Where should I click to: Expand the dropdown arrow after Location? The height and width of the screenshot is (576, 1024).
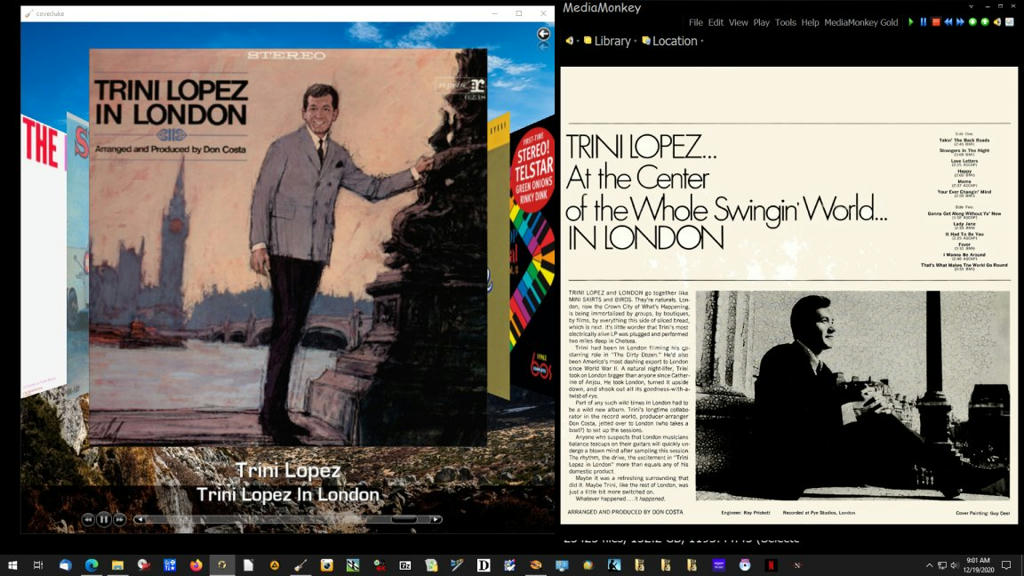tap(701, 41)
